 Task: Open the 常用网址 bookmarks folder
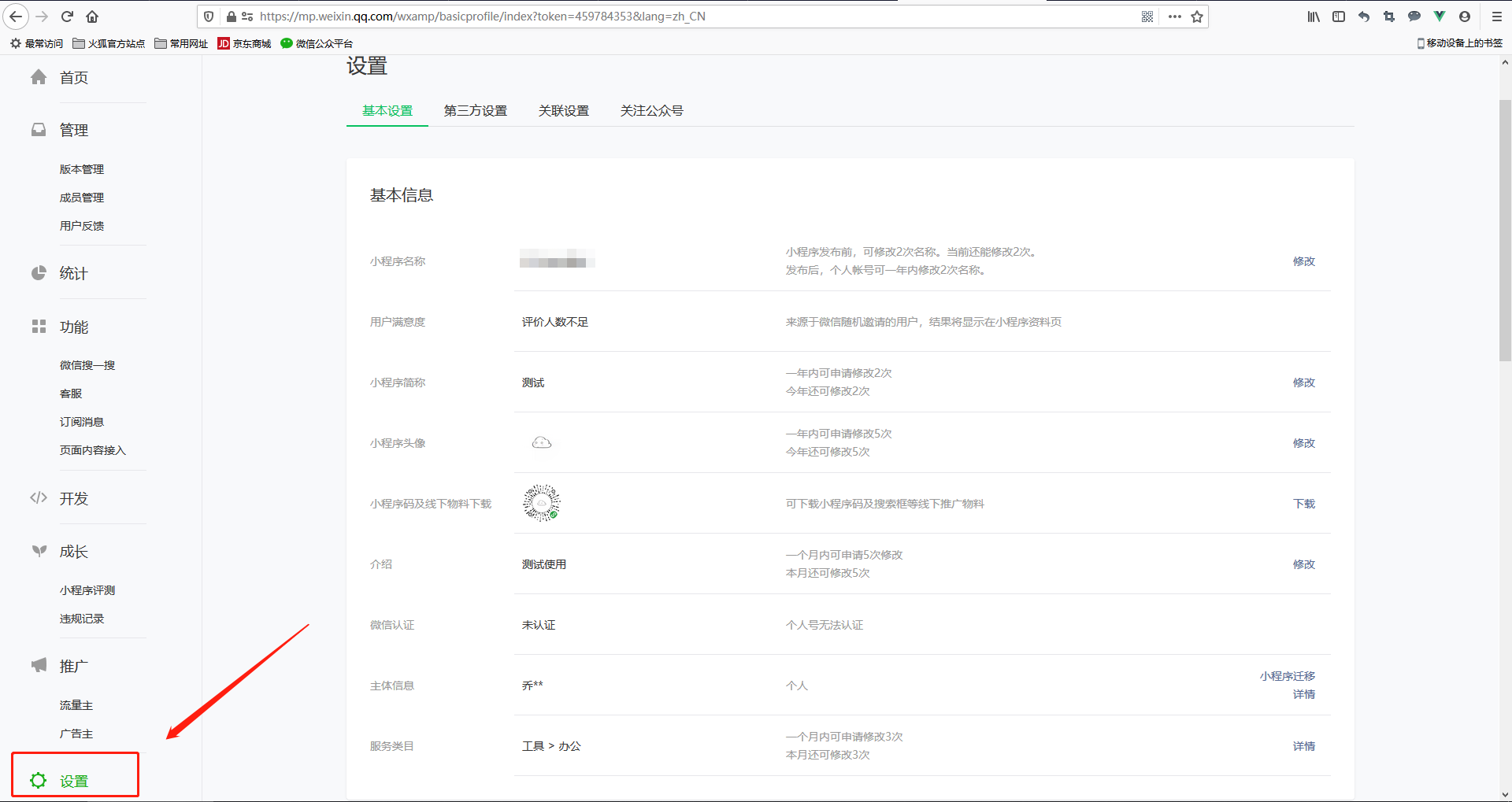coord(181,43)
